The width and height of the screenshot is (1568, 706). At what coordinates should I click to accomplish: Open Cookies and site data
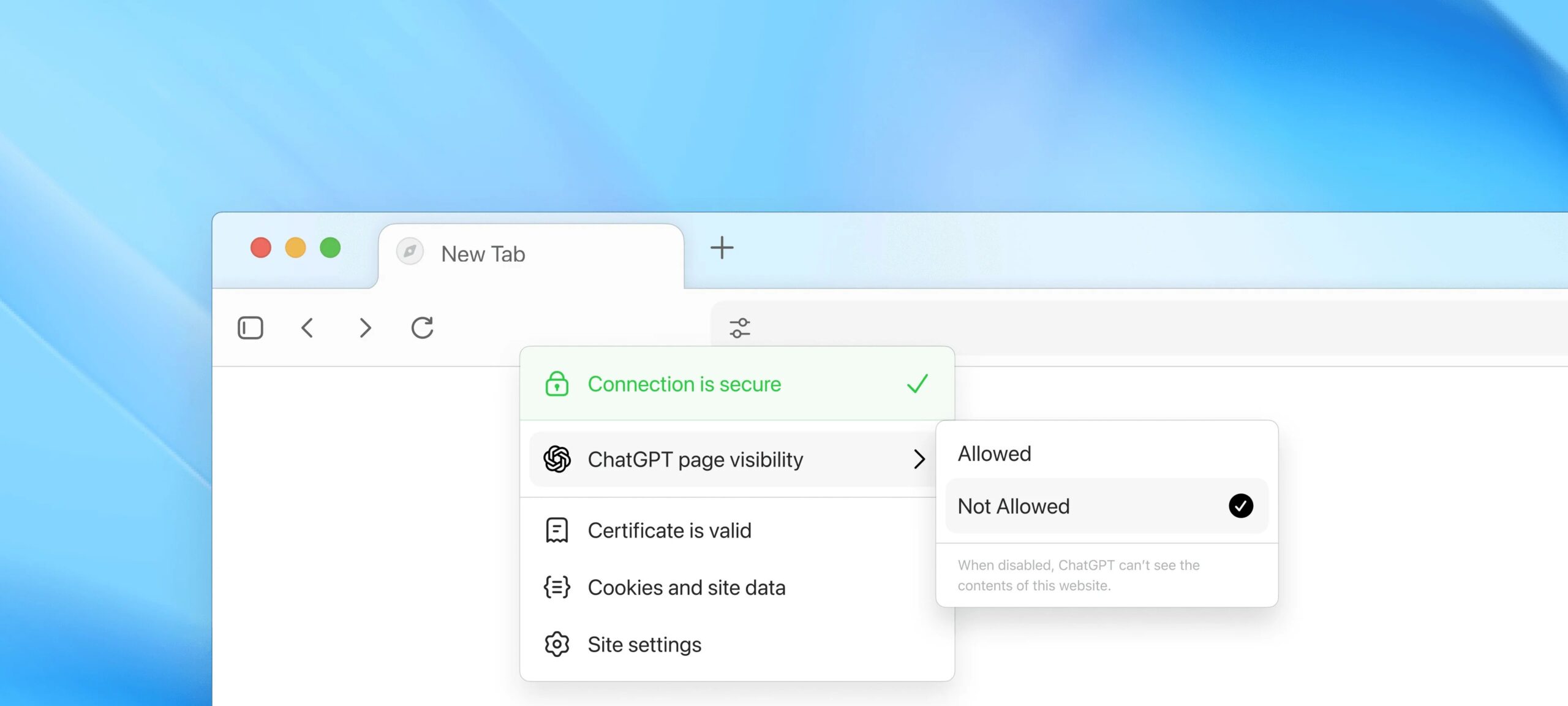click(686, 587)
